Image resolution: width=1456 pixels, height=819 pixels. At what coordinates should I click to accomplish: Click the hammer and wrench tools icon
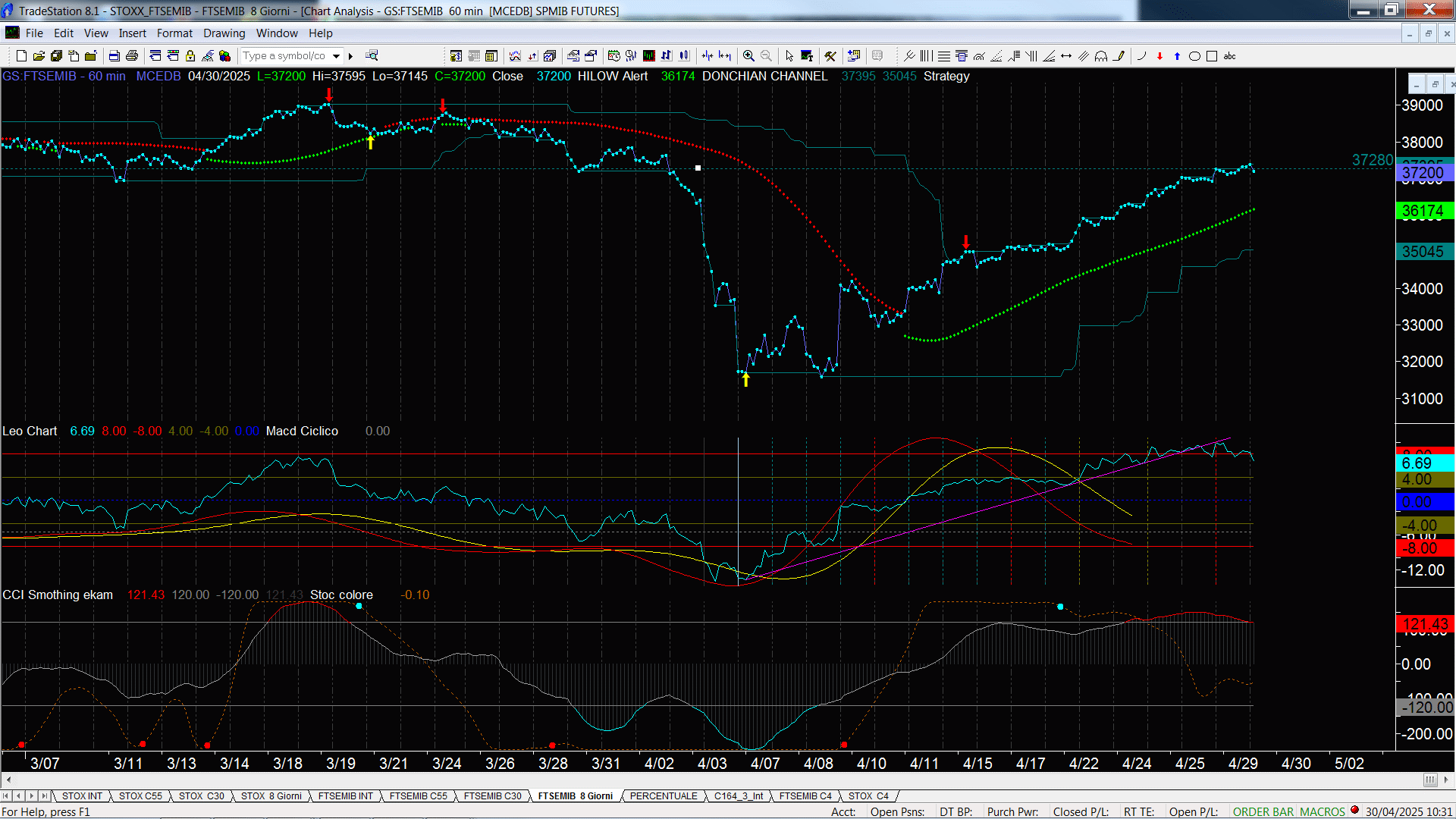point(830,55)
